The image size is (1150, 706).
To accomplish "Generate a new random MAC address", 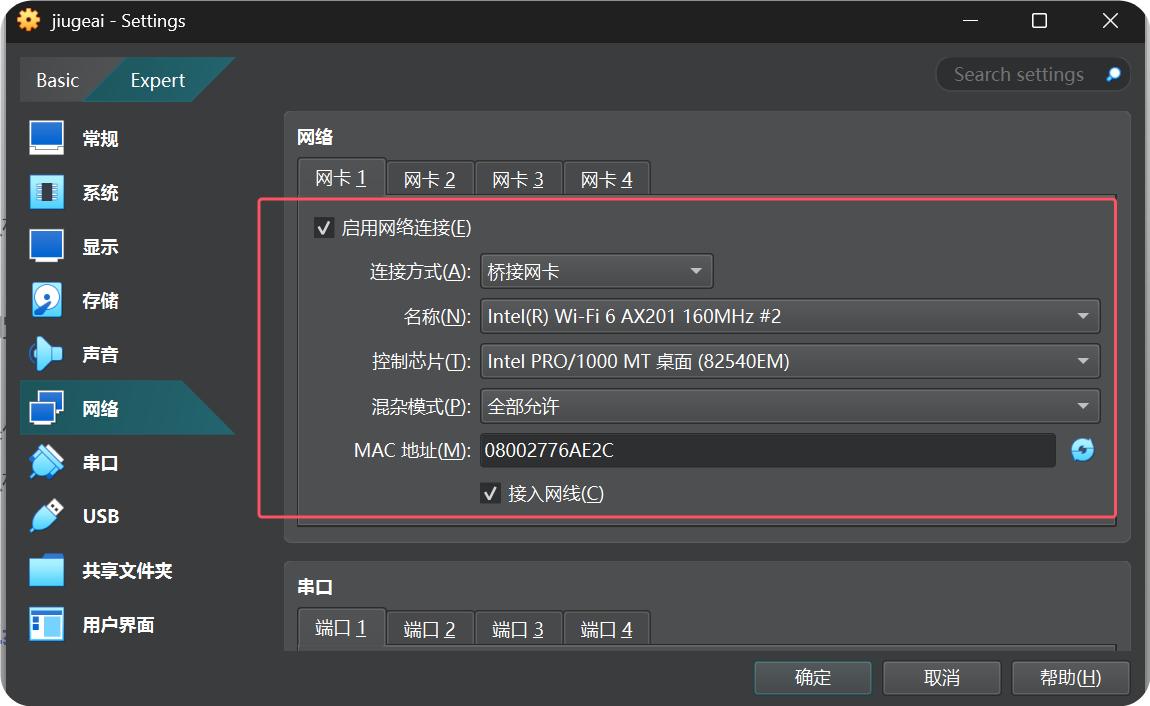I will [1083, 449].
